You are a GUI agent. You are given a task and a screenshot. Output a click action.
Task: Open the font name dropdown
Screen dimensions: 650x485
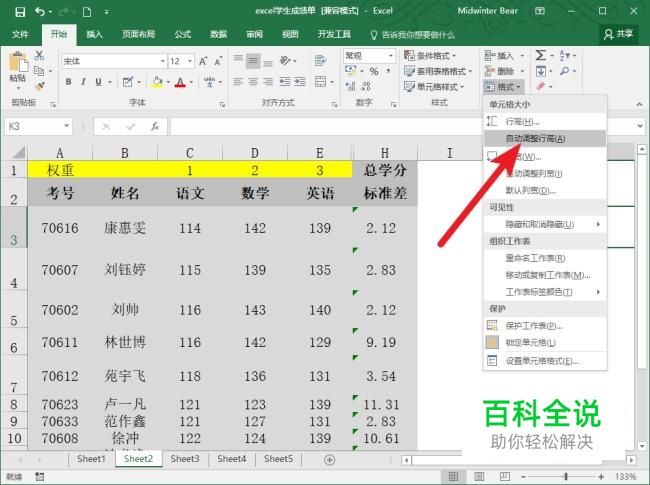click(162, 61)
